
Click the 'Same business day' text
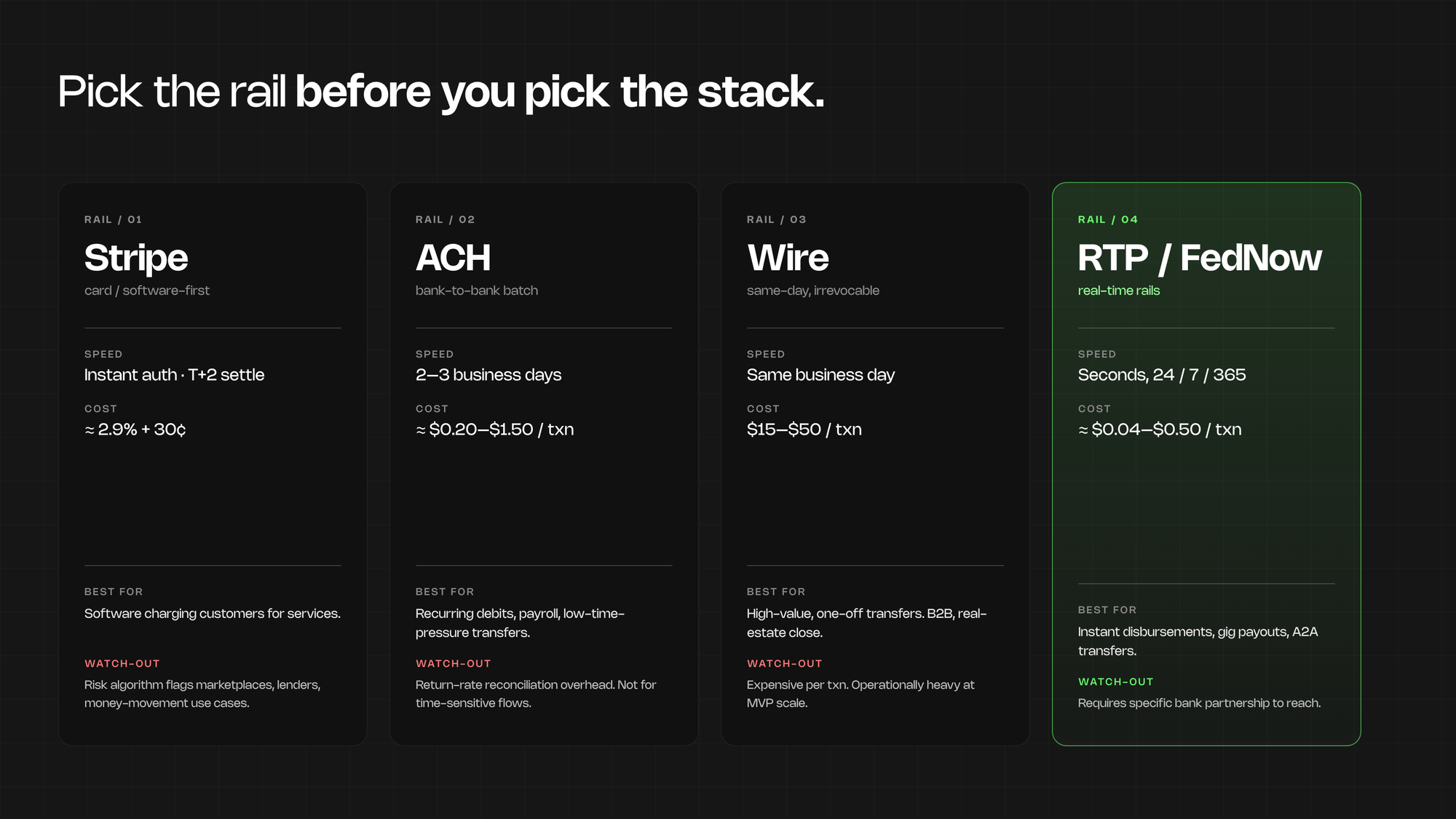[820, 375]
